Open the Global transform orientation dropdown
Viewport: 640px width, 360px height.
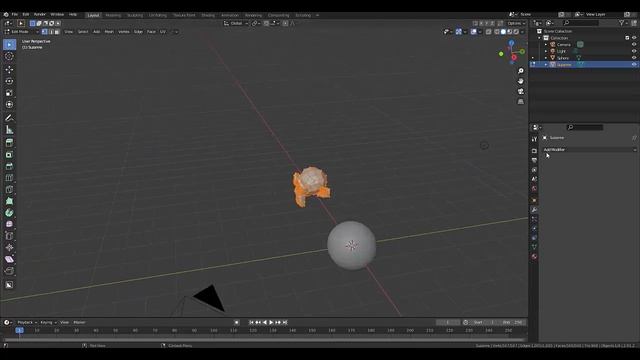(236, 23)
